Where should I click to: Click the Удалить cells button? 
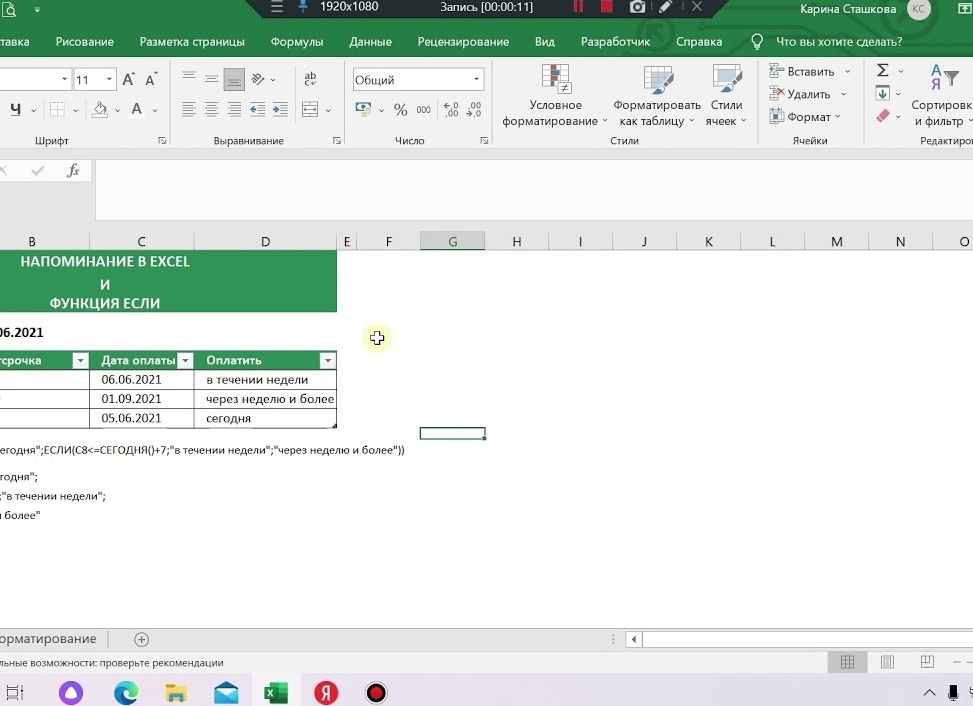point(808,94)
